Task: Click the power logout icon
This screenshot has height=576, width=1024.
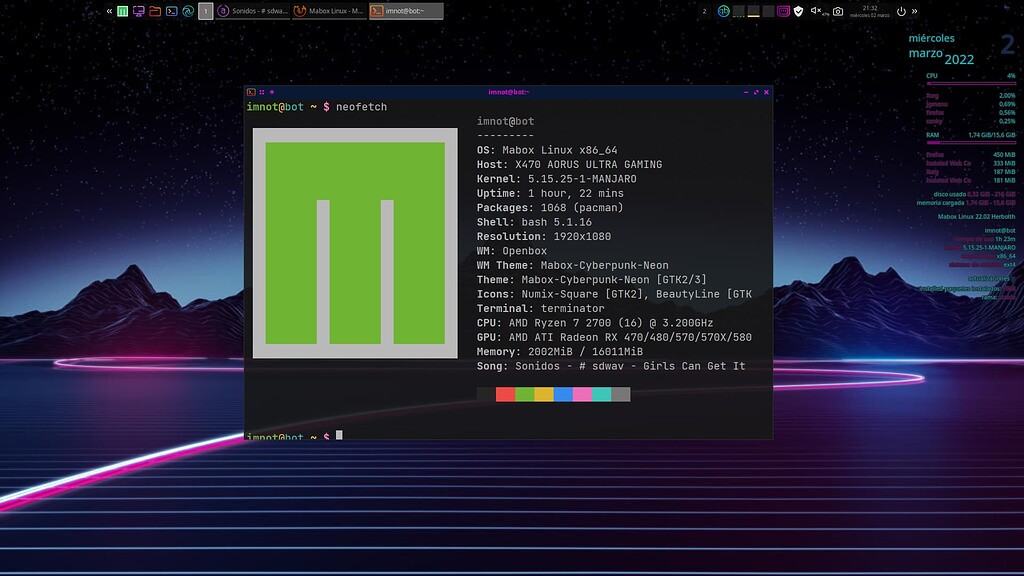Action: (x=901, y=12)
